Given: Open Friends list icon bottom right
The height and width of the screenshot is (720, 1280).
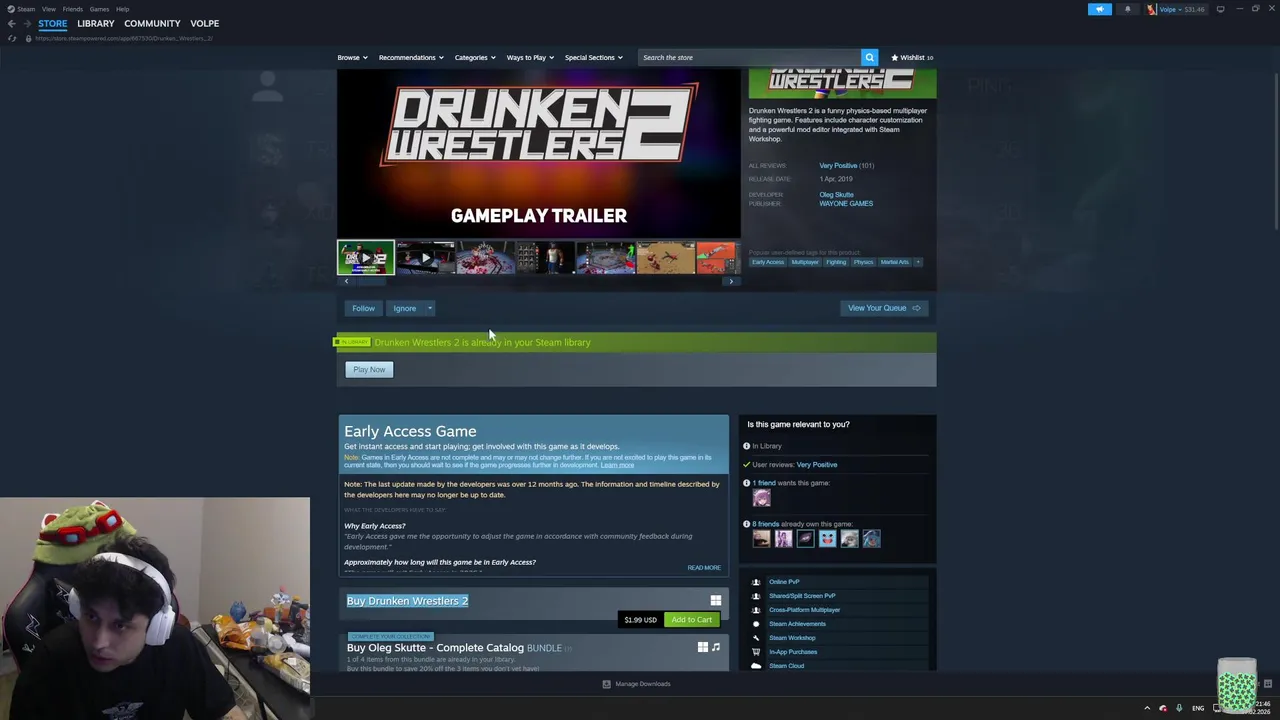Looking at the screenshot, I should 1267,684.
